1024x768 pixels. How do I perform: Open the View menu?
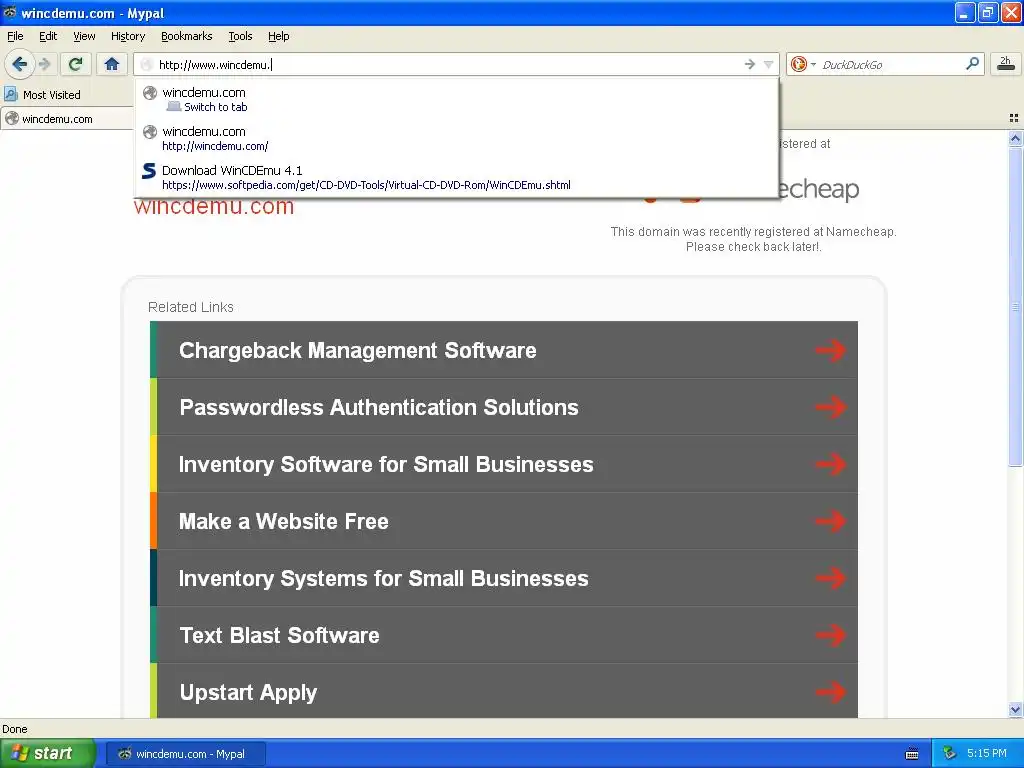pos(84,36)
